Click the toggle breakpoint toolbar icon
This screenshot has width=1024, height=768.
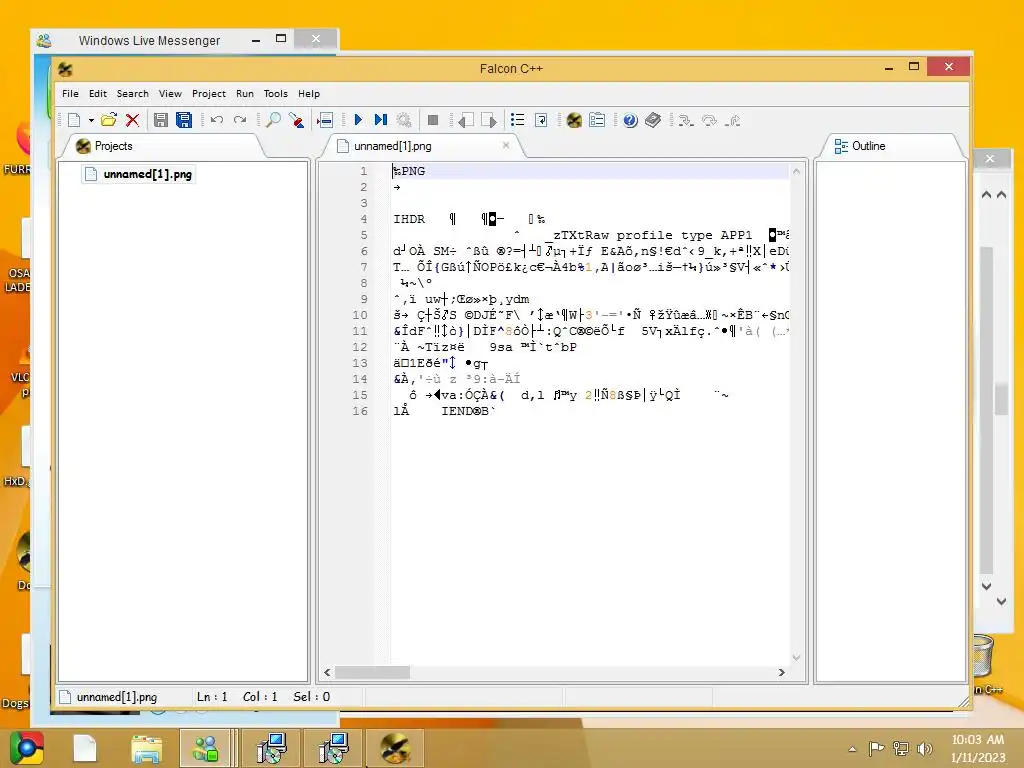tap(325, 120)
